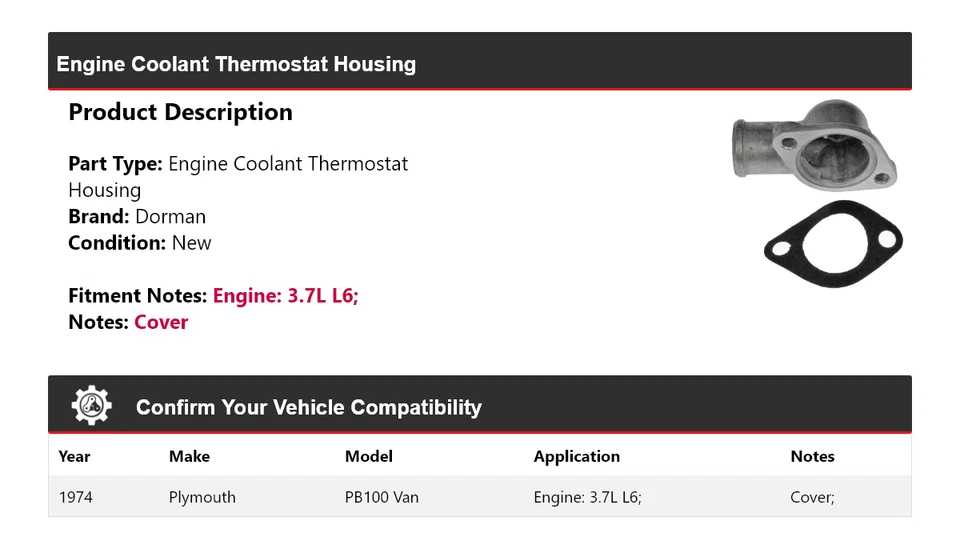Click the Product Description heading
Viewport: 960px width, 549px height.
180,112
